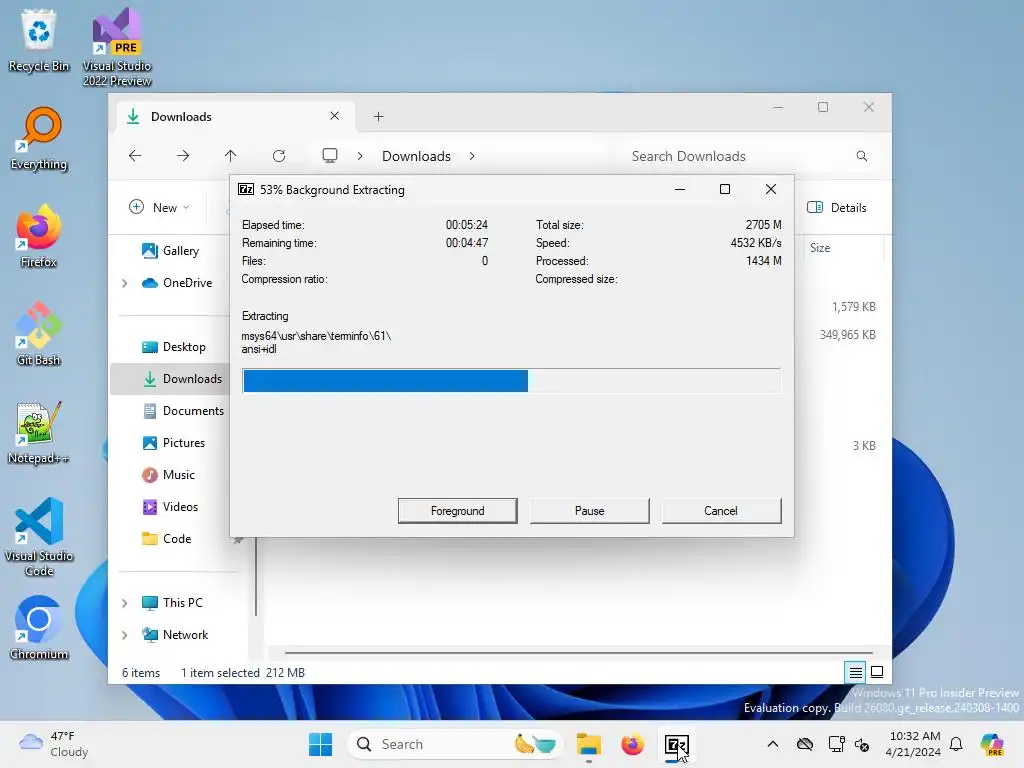Switch to details list view layout
The width and height of the screenshot is (1024, 768).
pos(856,672)
